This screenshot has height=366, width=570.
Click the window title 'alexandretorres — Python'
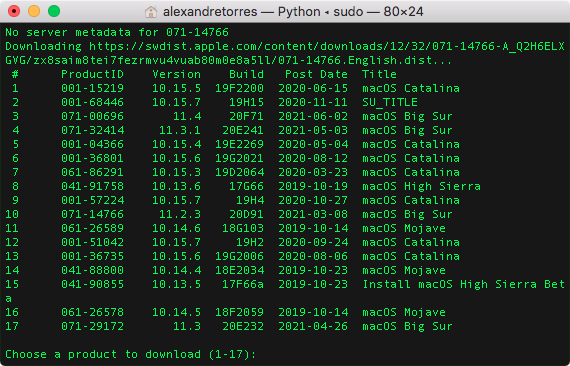pos(241,12)
